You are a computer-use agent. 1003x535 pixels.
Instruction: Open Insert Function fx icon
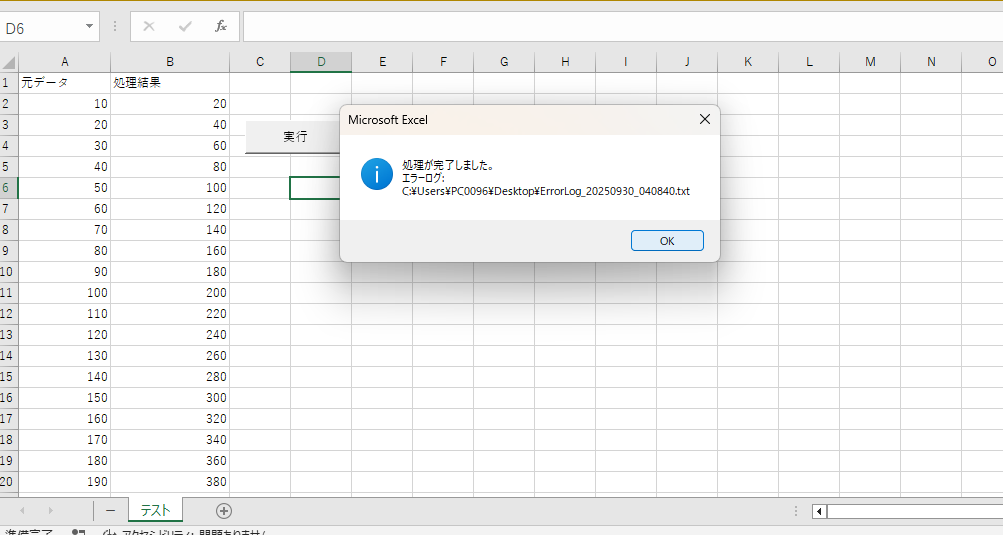[x=221, y=26]
